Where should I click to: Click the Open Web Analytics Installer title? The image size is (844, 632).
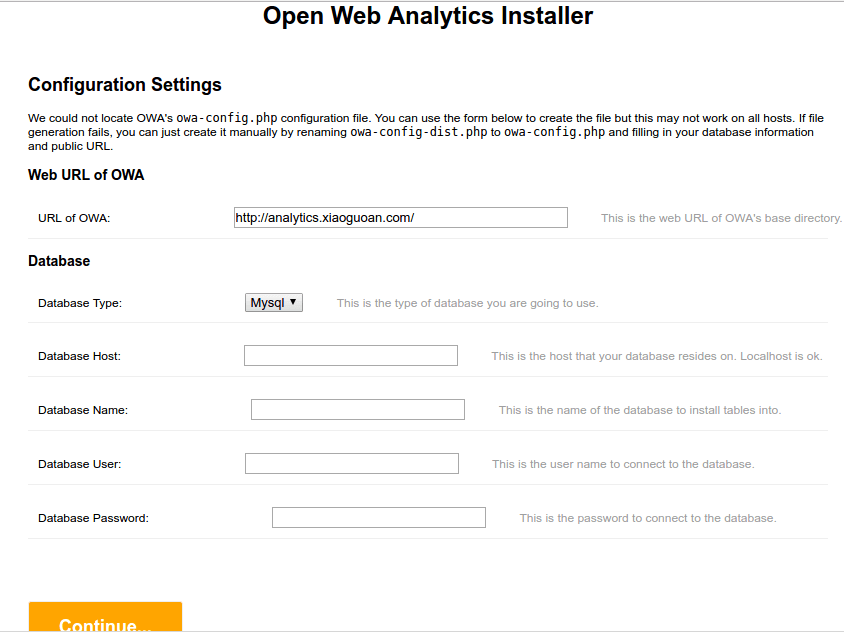427,16
